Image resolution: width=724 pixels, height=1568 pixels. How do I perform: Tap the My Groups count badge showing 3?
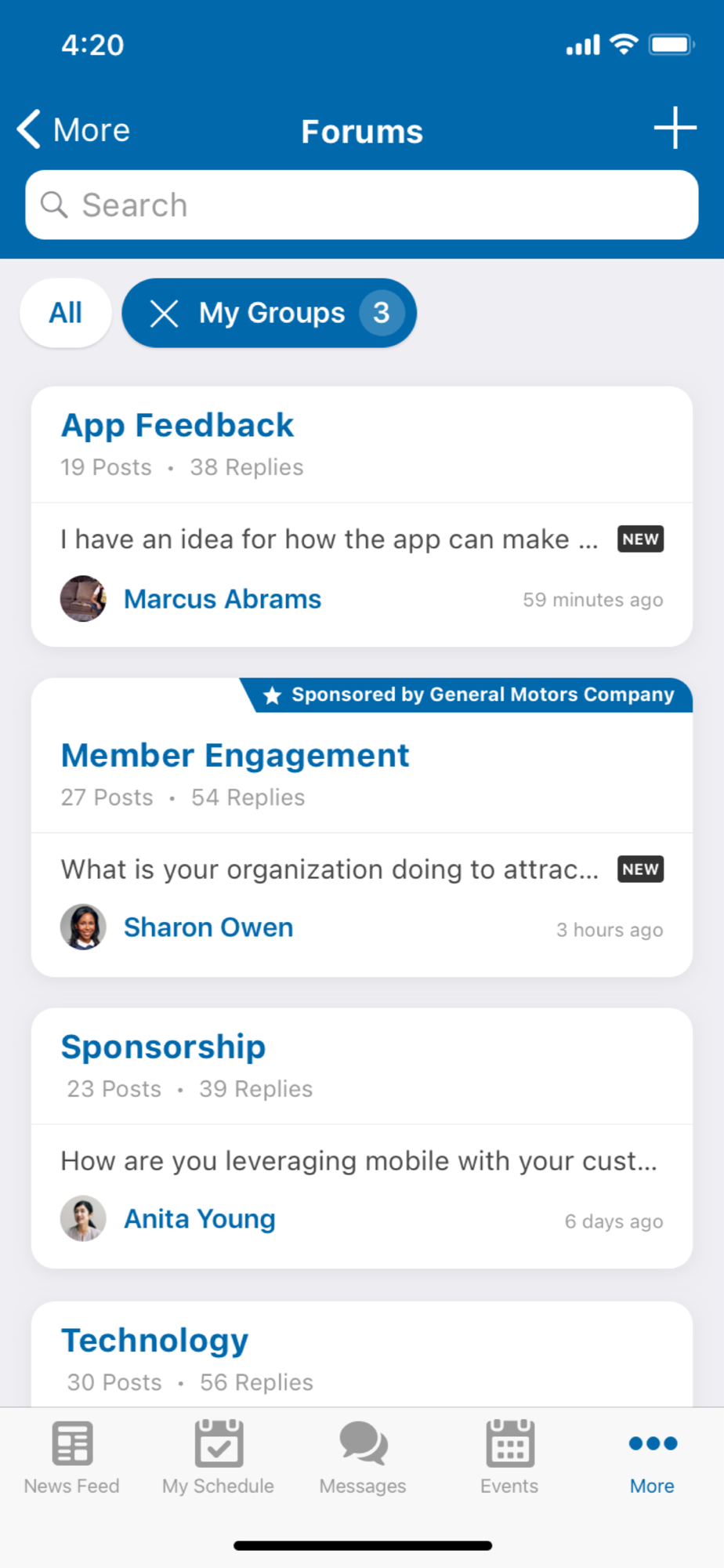click(x=382, y=313)
